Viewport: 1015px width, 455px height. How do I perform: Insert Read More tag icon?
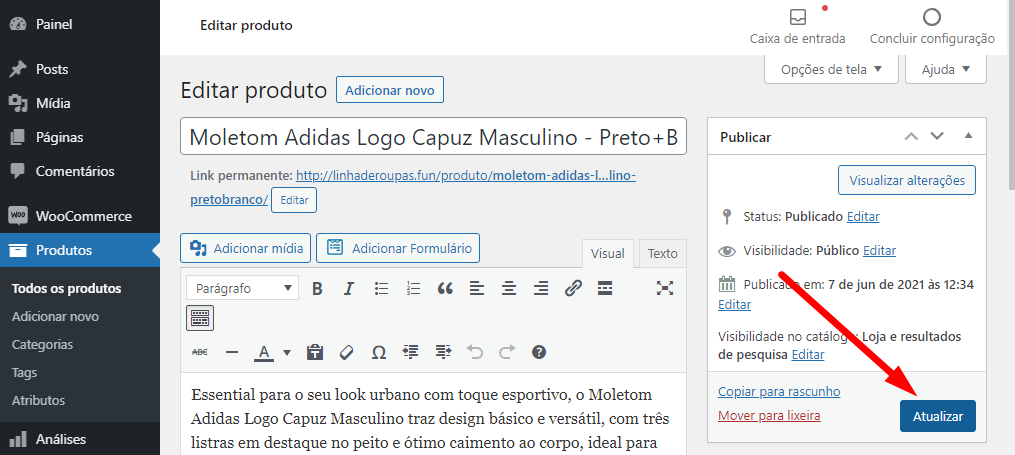pyautogui.click(x=605, y=289)
